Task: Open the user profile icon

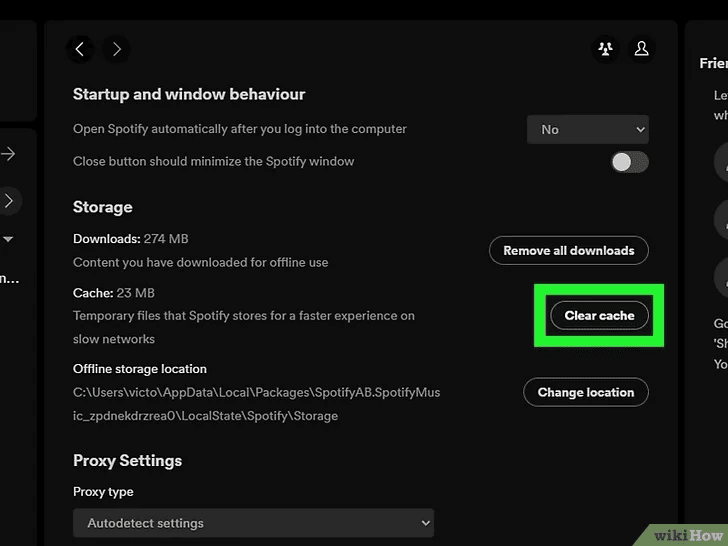Action: pyautogui.click(x=641, y=49)
